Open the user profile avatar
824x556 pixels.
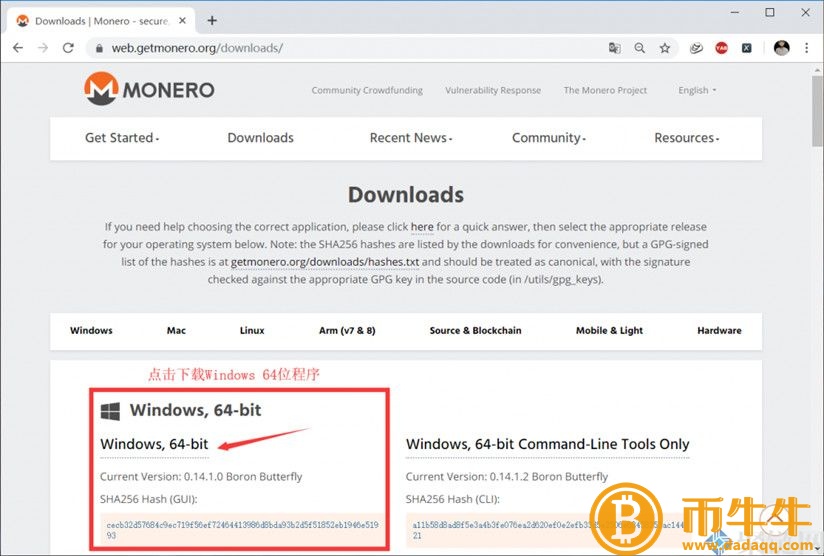(781, 47)
